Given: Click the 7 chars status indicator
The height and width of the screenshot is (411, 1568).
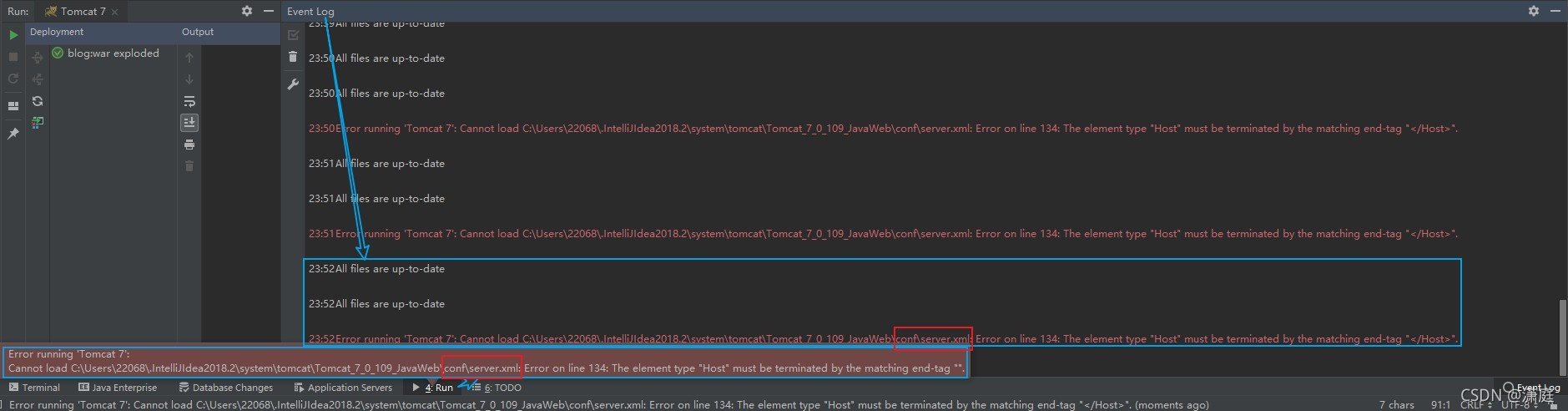Looking at the screenshot, I should tap(1396, 405).
